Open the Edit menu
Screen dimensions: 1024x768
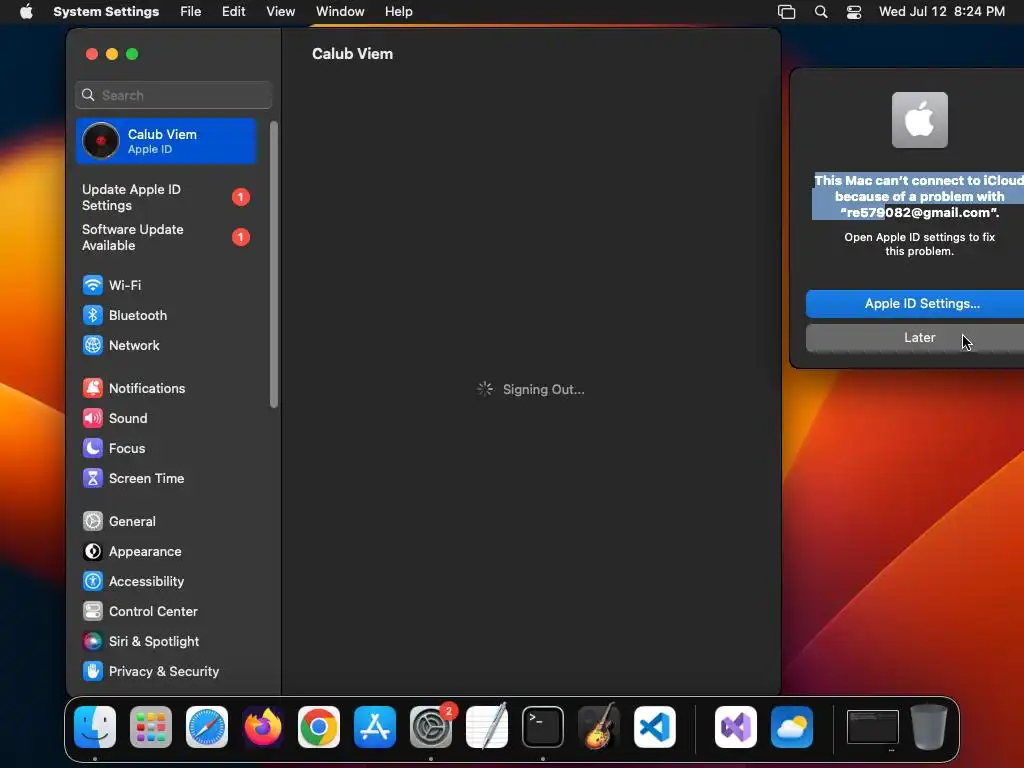tap(233, 12)
